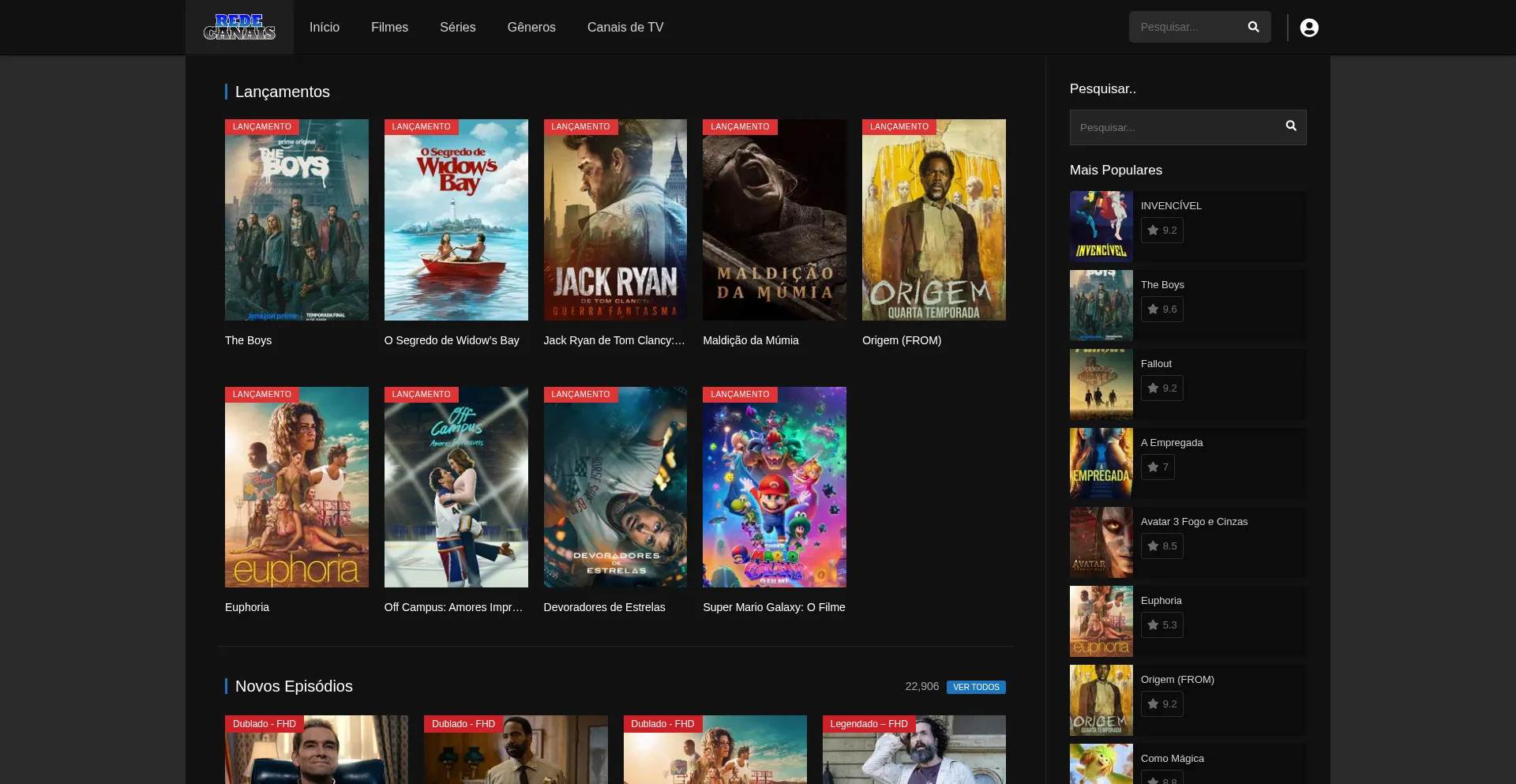This screenshot has width=1516, height=784.
Task: Open The Boys title in Mais Populares
Action: (1162, 285)
